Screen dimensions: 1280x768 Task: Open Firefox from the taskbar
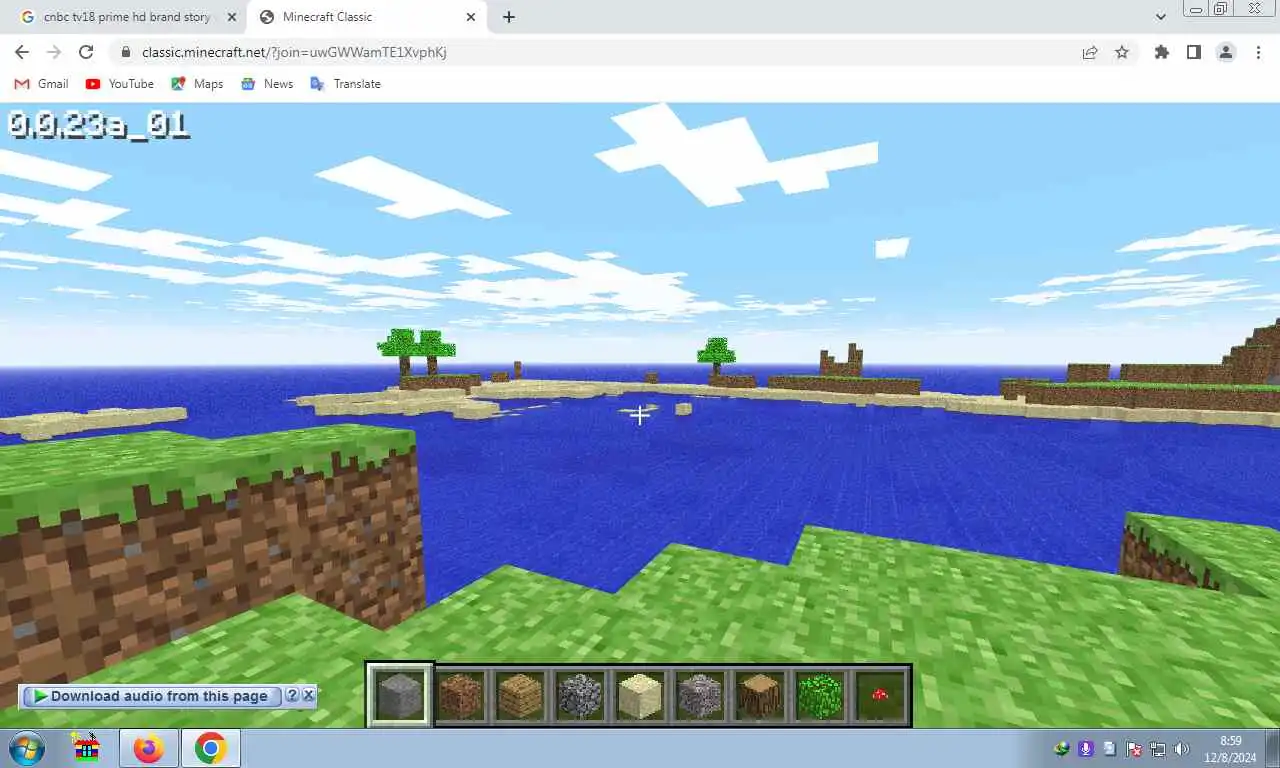tap(149, 748)
